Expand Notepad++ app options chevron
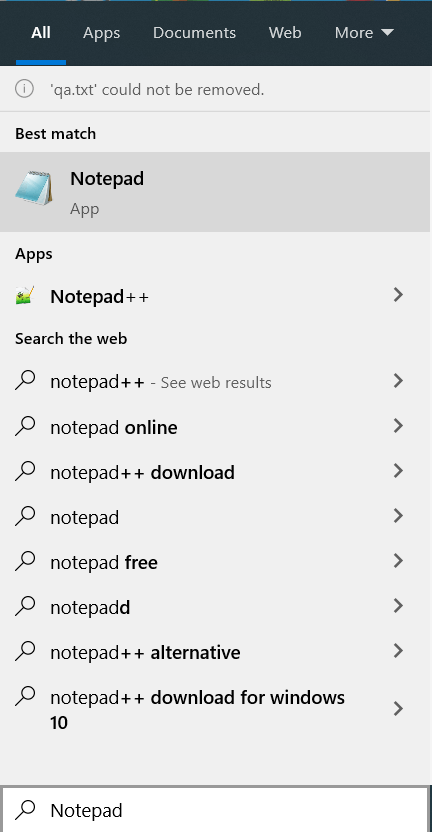Viewport: 432px width, 832px height. point(398,295)
